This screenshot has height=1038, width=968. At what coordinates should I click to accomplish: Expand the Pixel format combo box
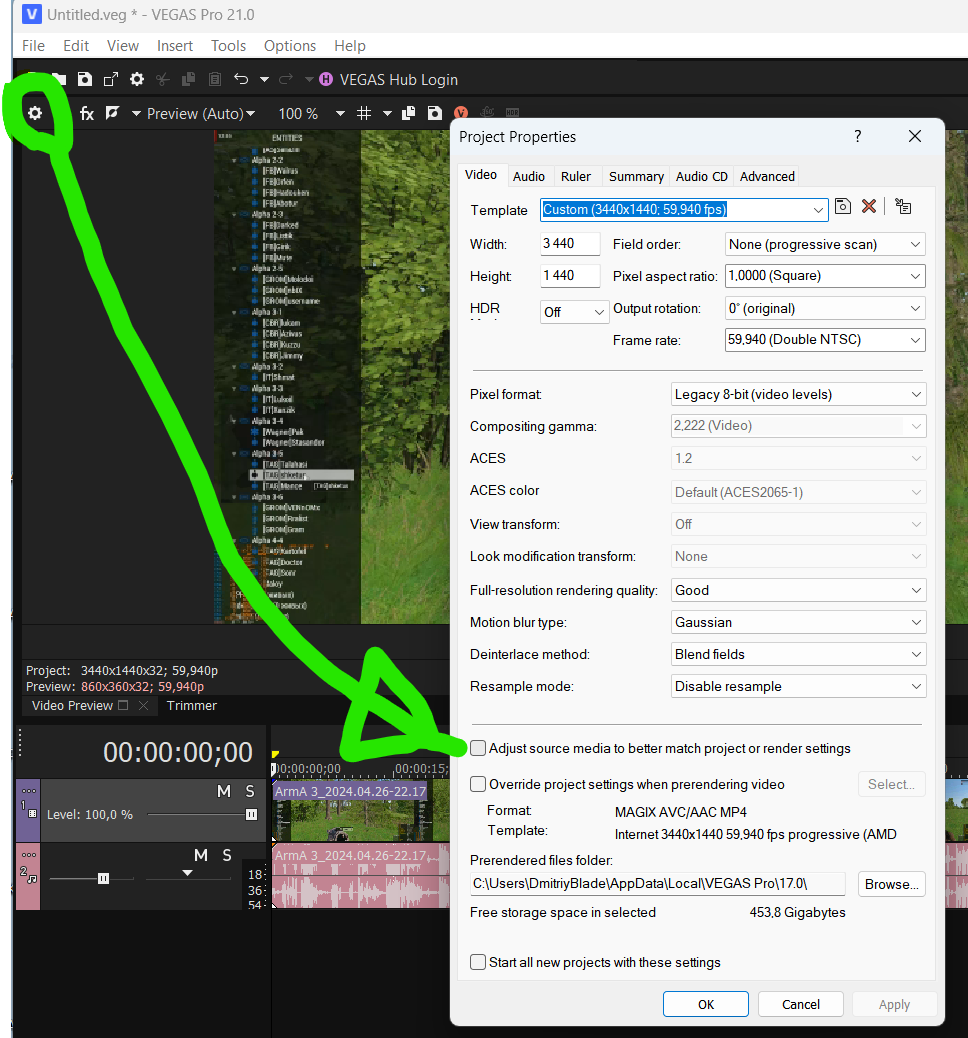coord(799,395)
